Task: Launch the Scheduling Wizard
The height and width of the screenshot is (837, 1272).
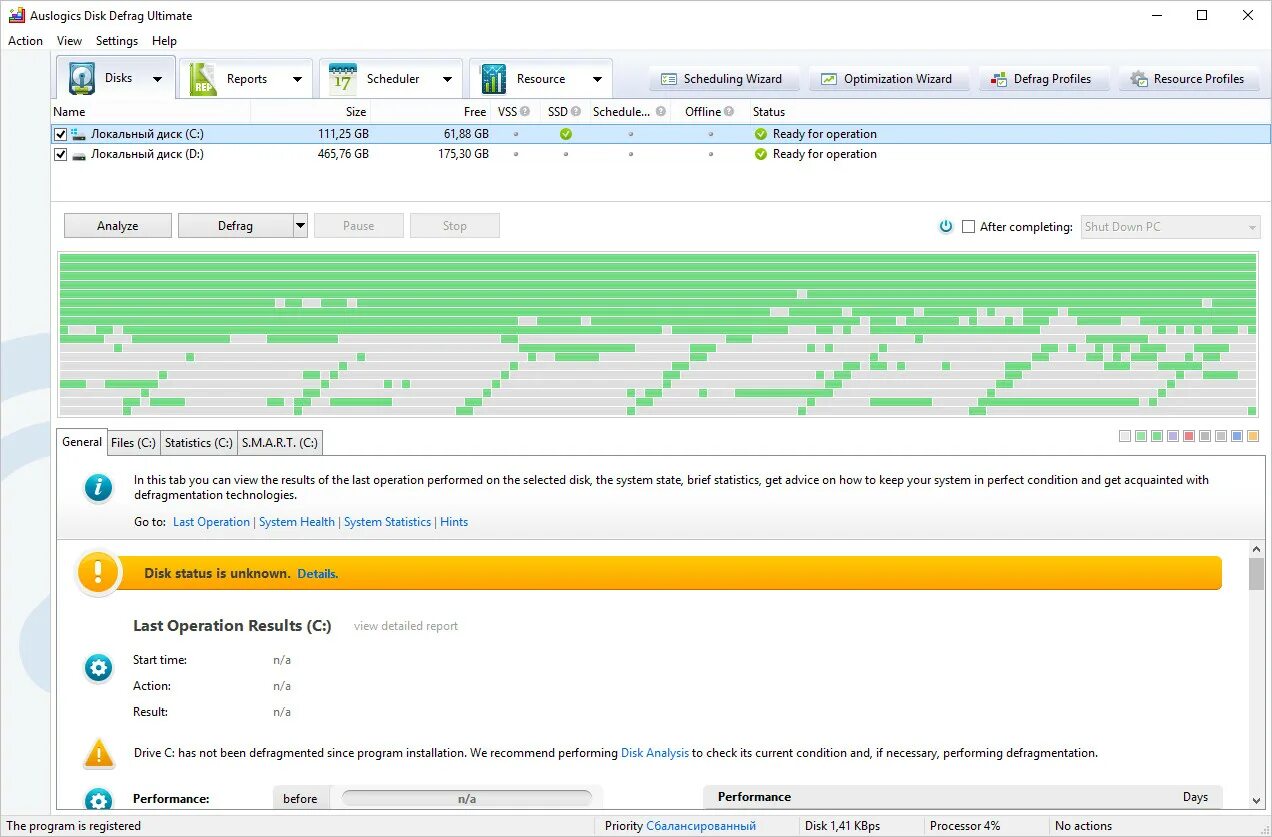Action: [724, 79]
